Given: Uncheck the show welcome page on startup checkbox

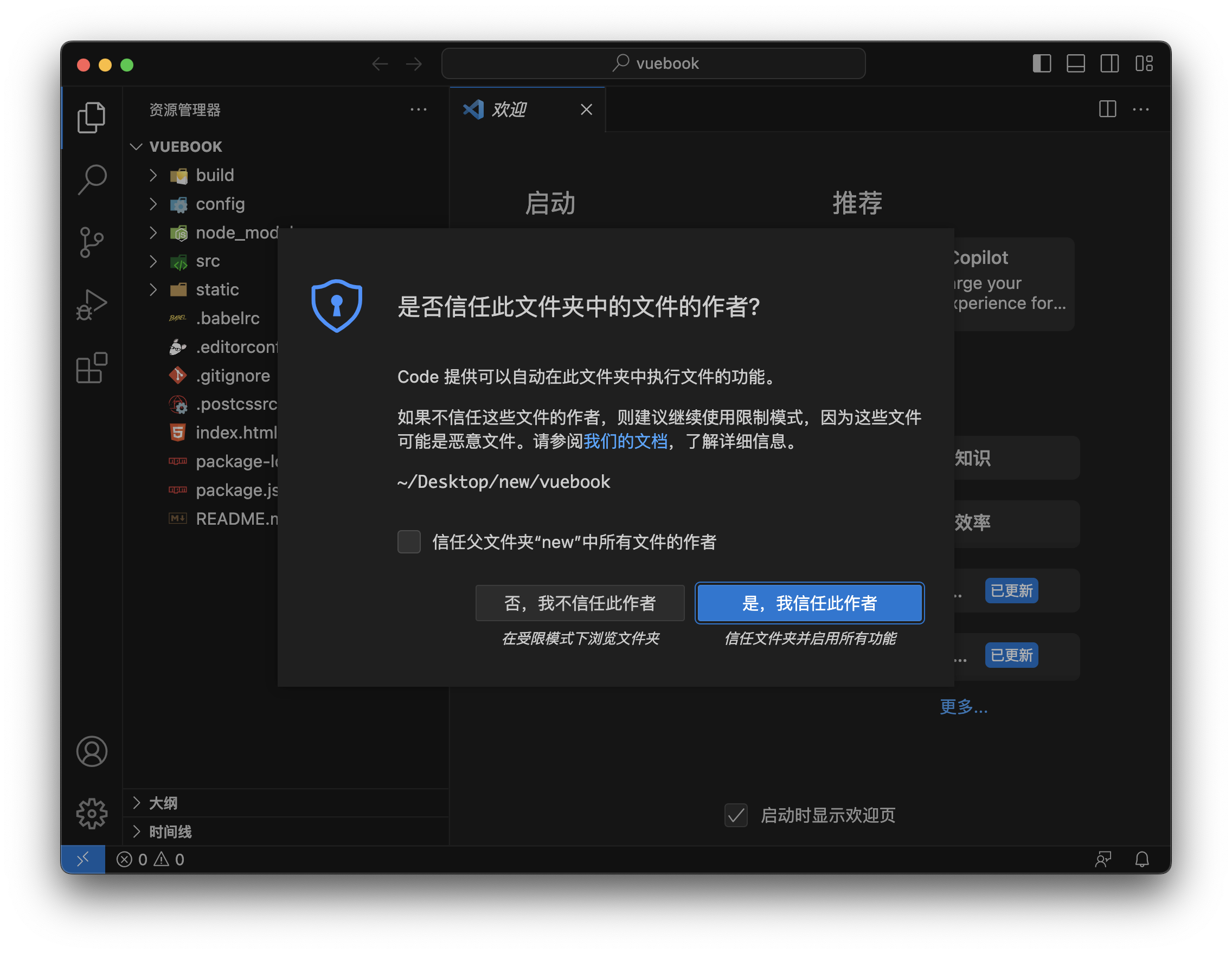Looking at the screenshot, I should click(x=736, y=815).
